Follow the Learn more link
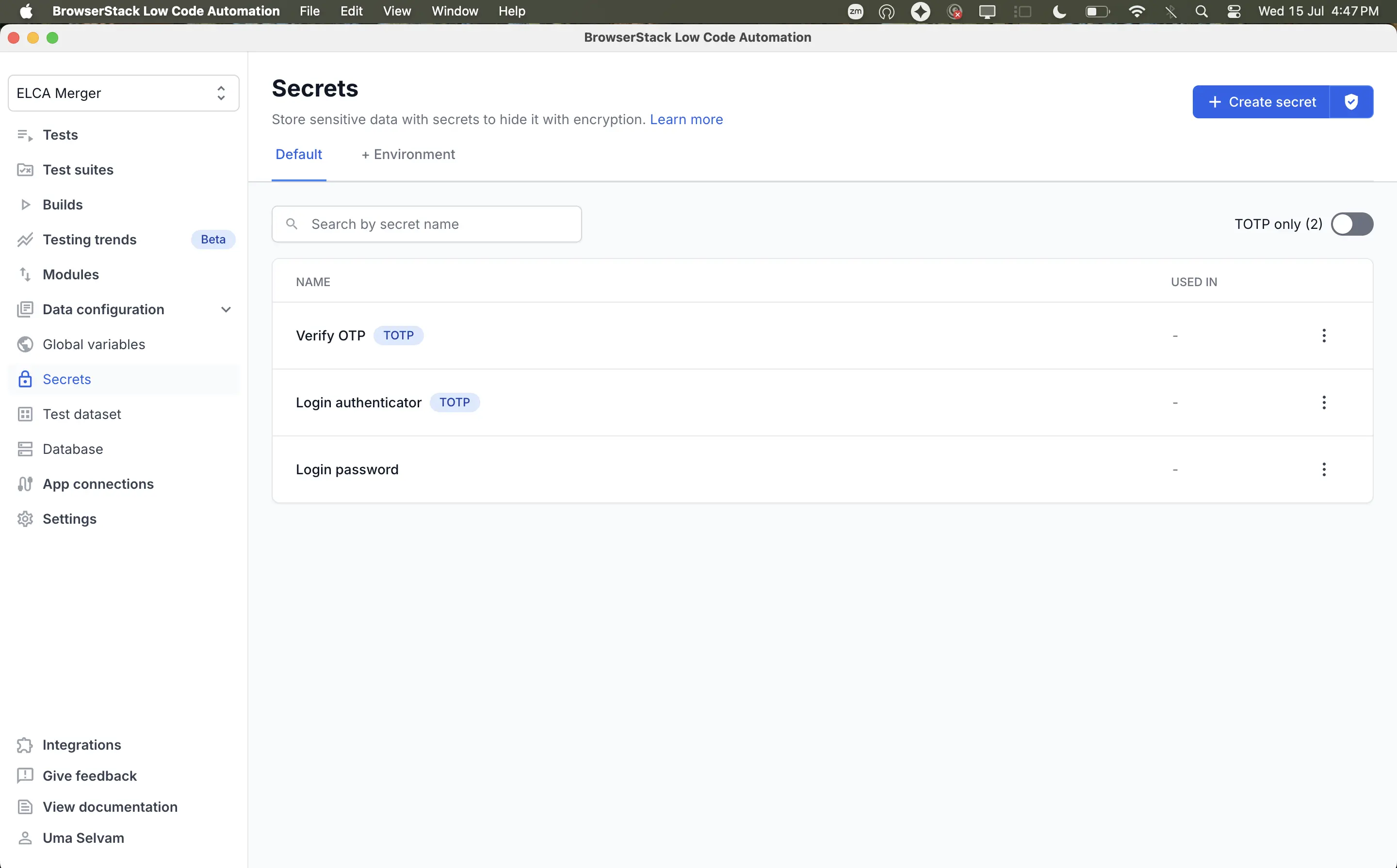Viewport: 1397px width, 868px height. (686, 119)
